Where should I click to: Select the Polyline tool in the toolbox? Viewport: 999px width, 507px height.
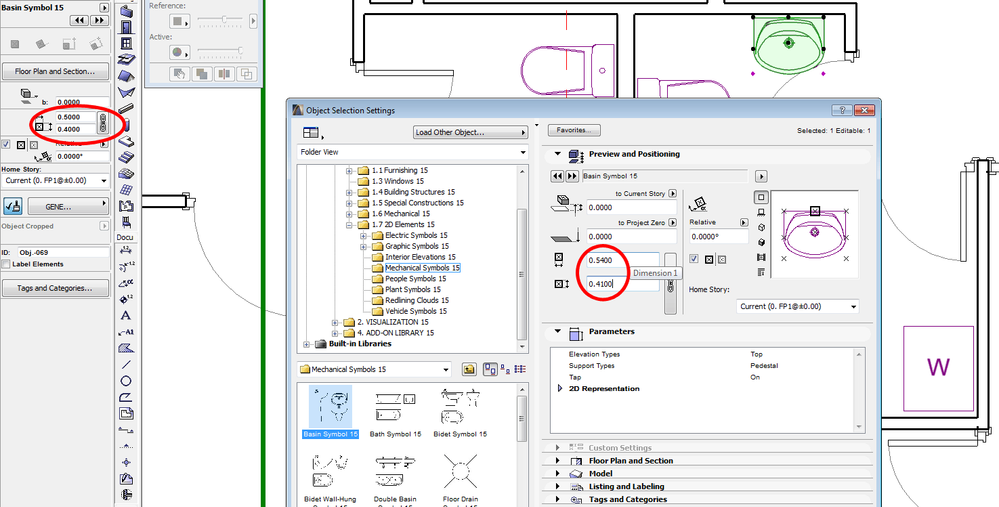[x=126, y=397]
